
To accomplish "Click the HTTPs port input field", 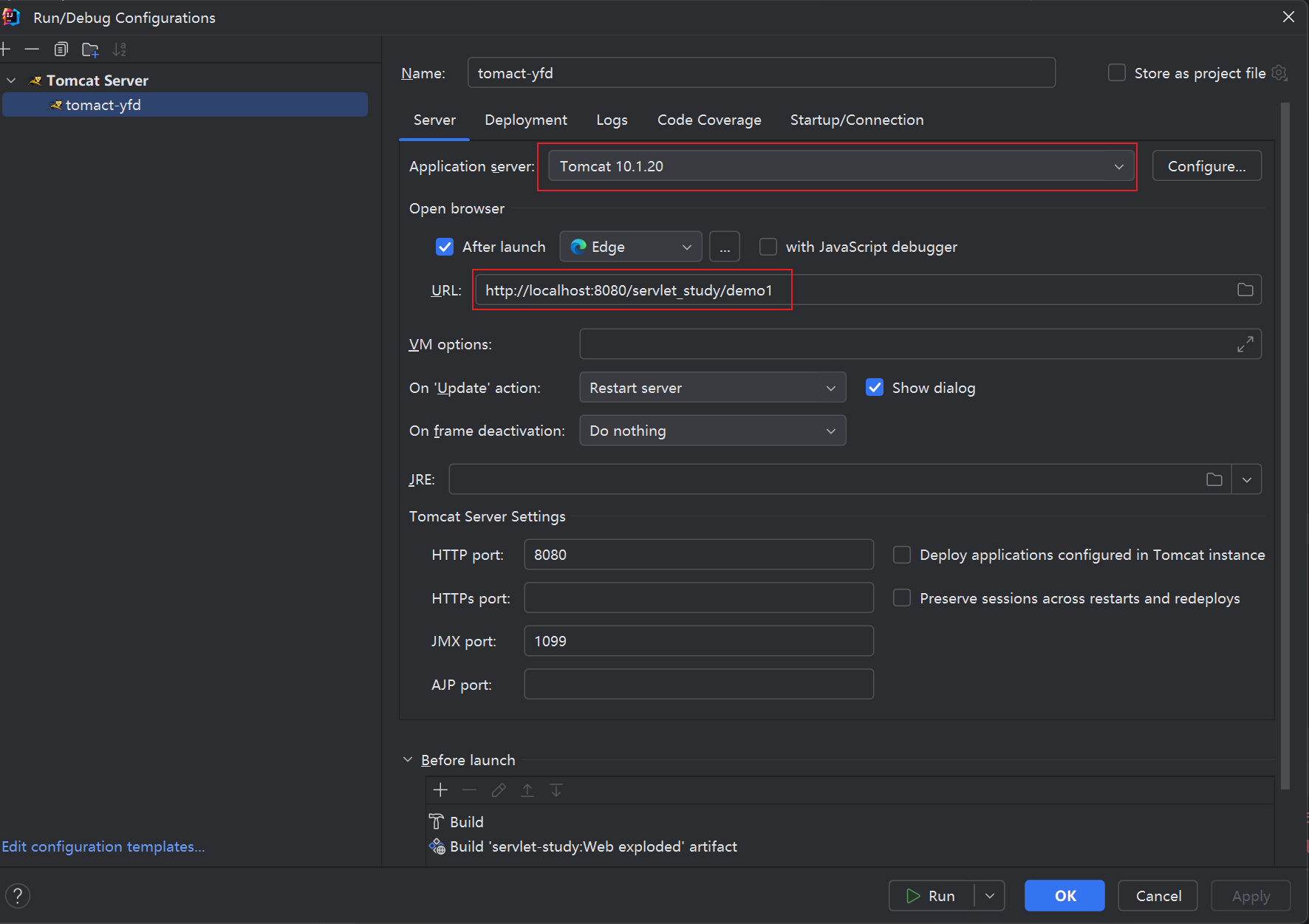I will 699,598.
